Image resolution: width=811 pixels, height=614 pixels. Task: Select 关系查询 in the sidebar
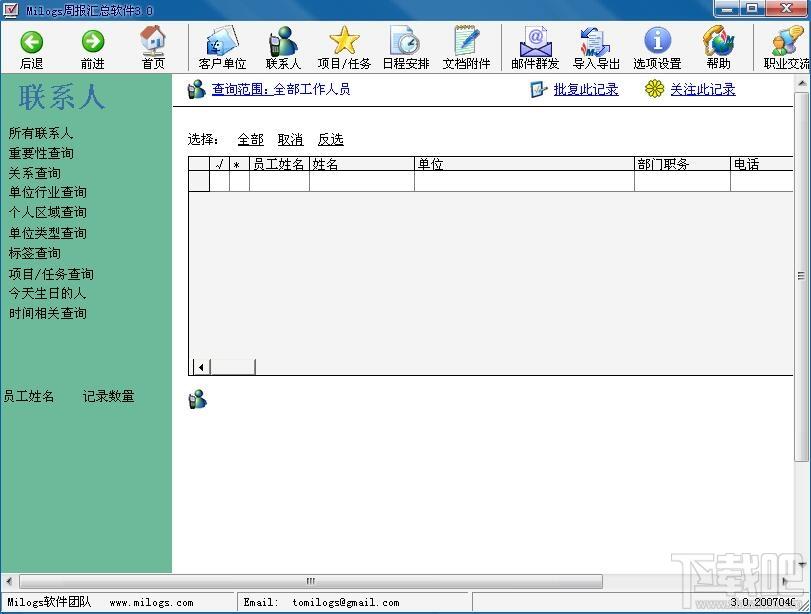click(x=35, y=173)
